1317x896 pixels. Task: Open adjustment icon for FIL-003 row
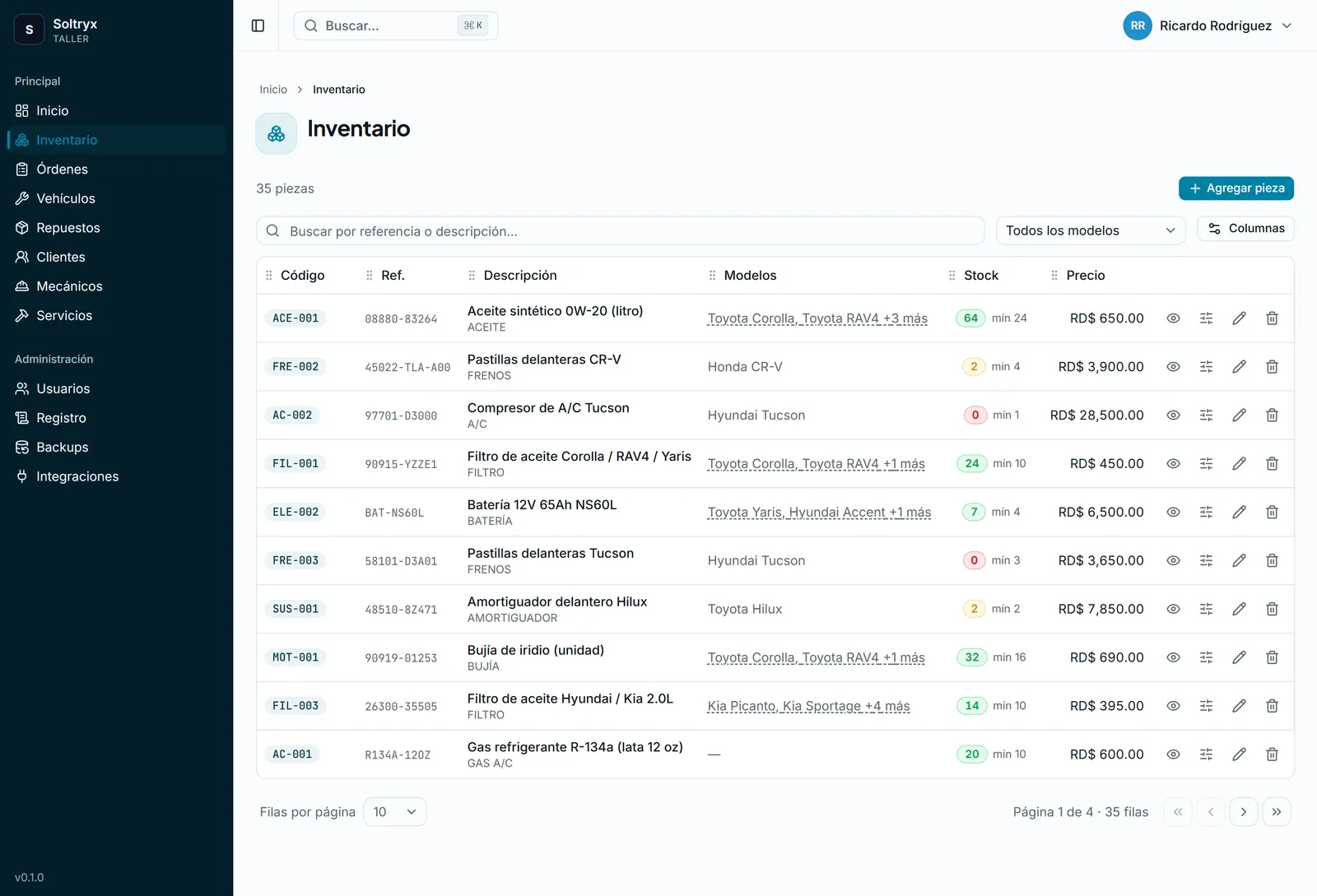[1206, 706]
